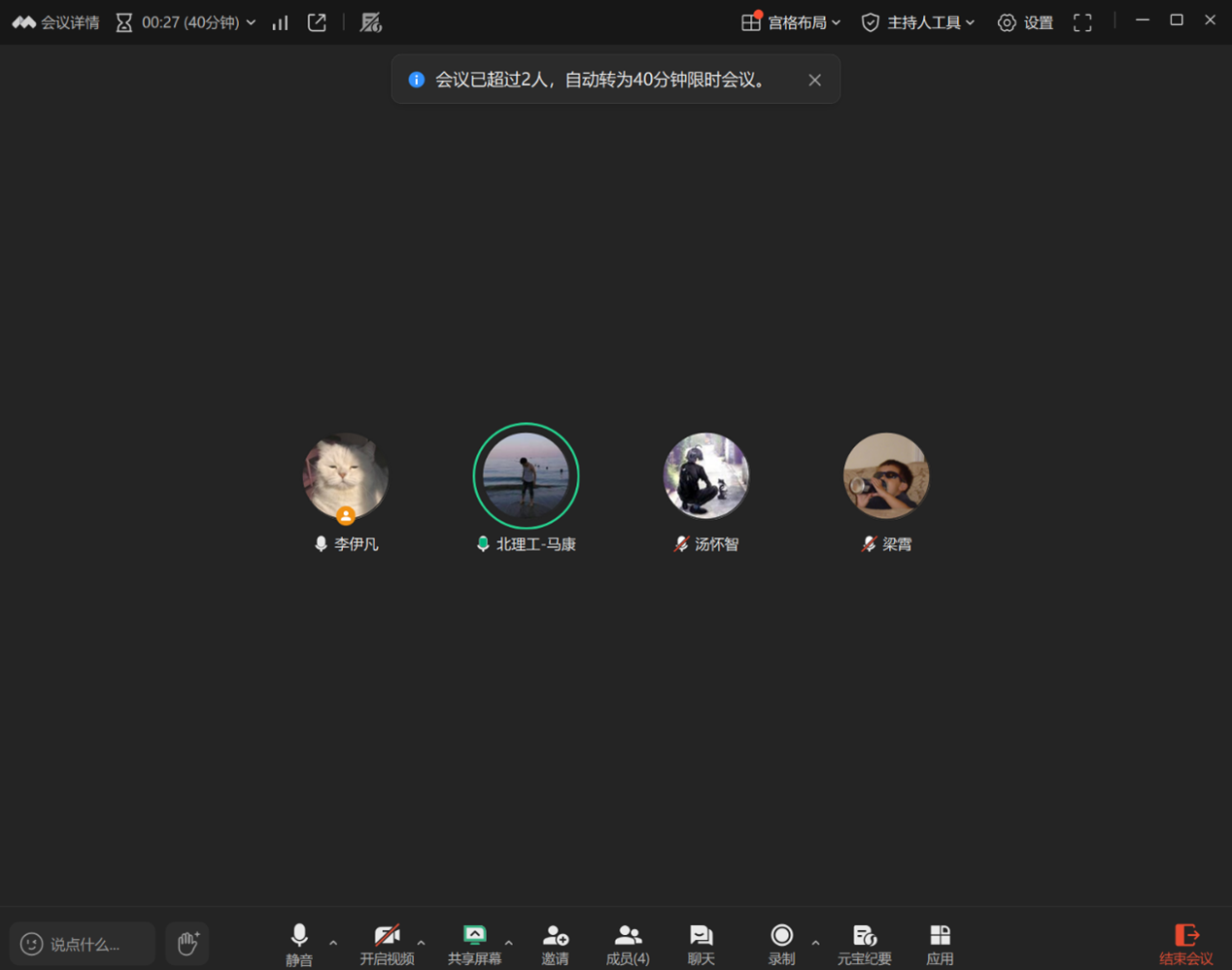Open 元宝纪要 meeting notes

[x=864, y=944]
